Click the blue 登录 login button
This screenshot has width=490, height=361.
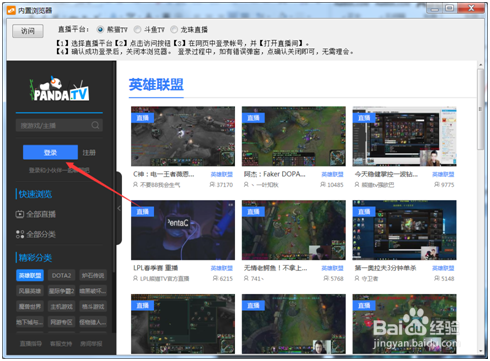[x=50, y=152]
